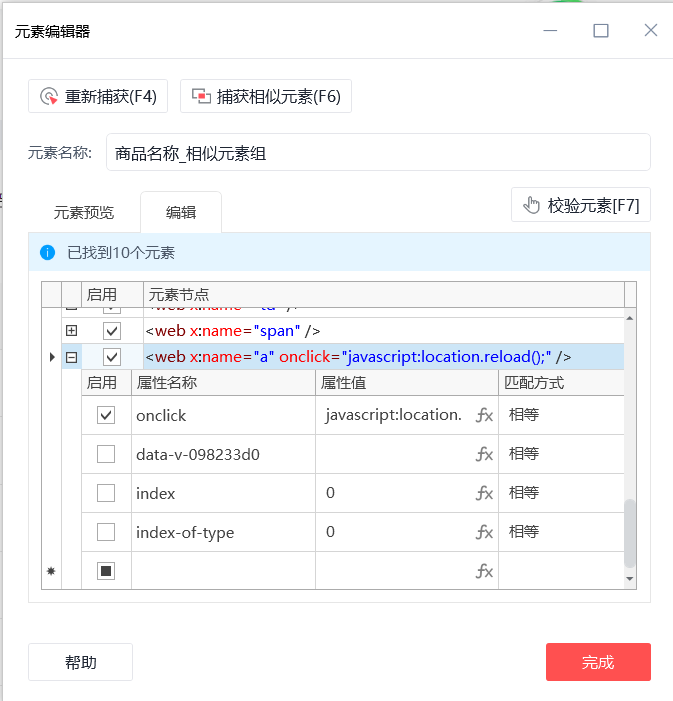
Task: Open match mode for data-v-098233d0 row
Action: point(561,454)
